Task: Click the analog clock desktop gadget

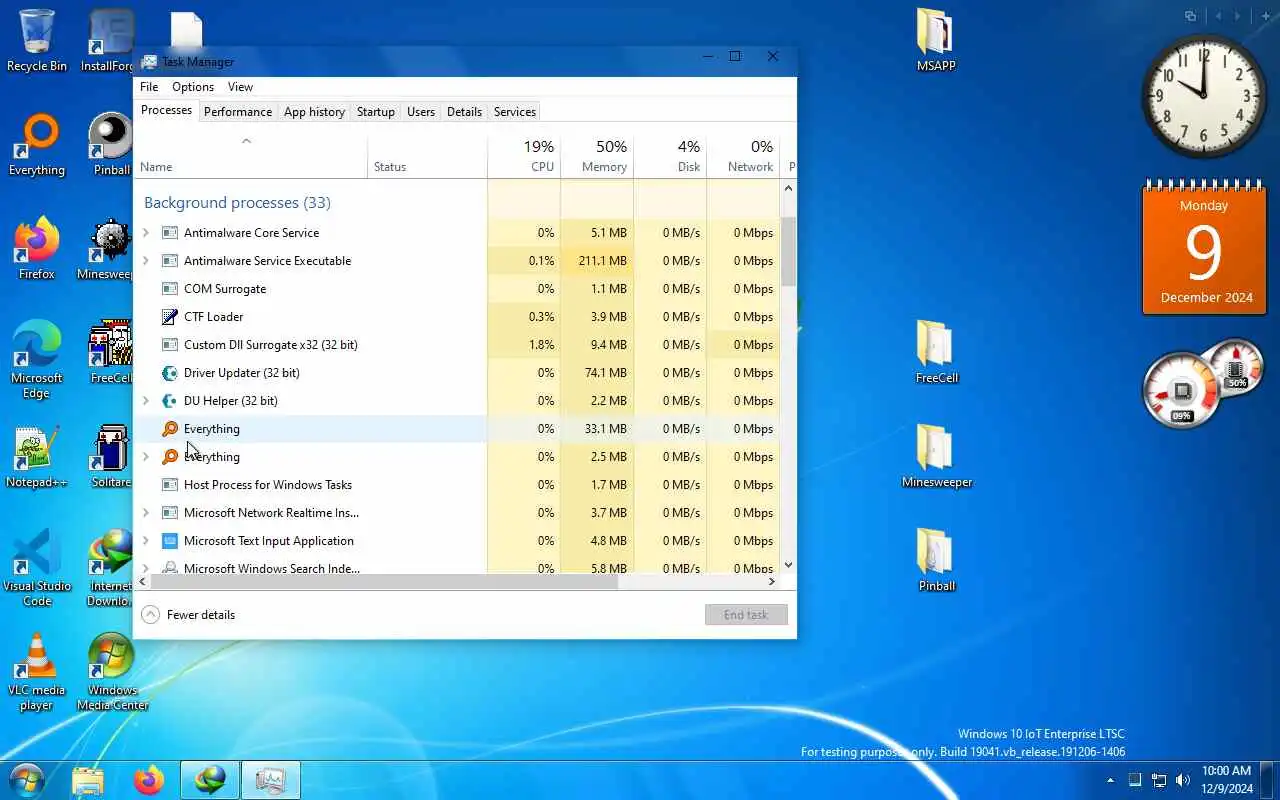Action: [x=1204, y=96]
